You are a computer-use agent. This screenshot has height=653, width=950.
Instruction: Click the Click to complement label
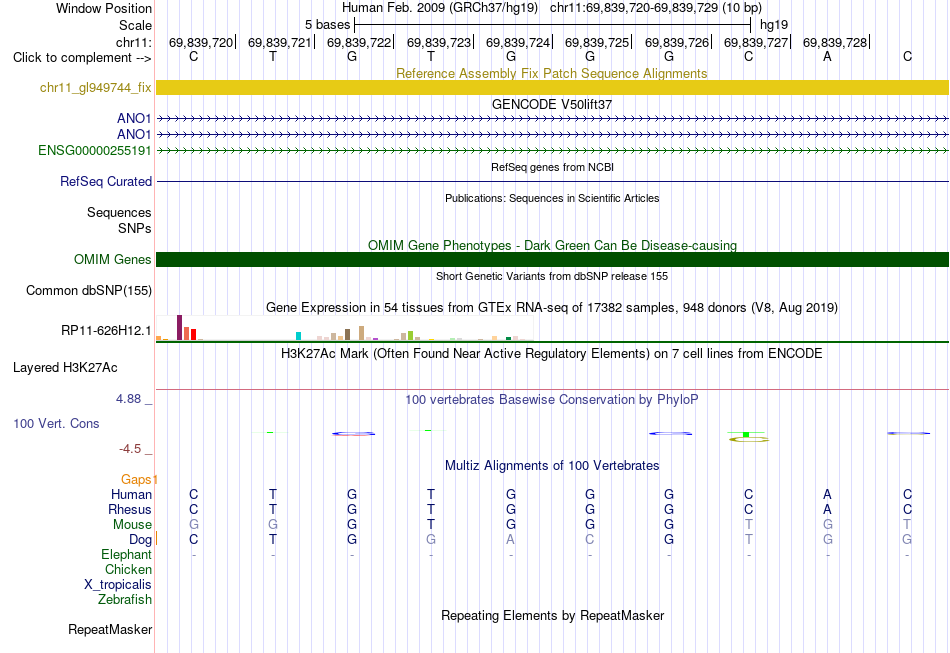click(82, 58)
